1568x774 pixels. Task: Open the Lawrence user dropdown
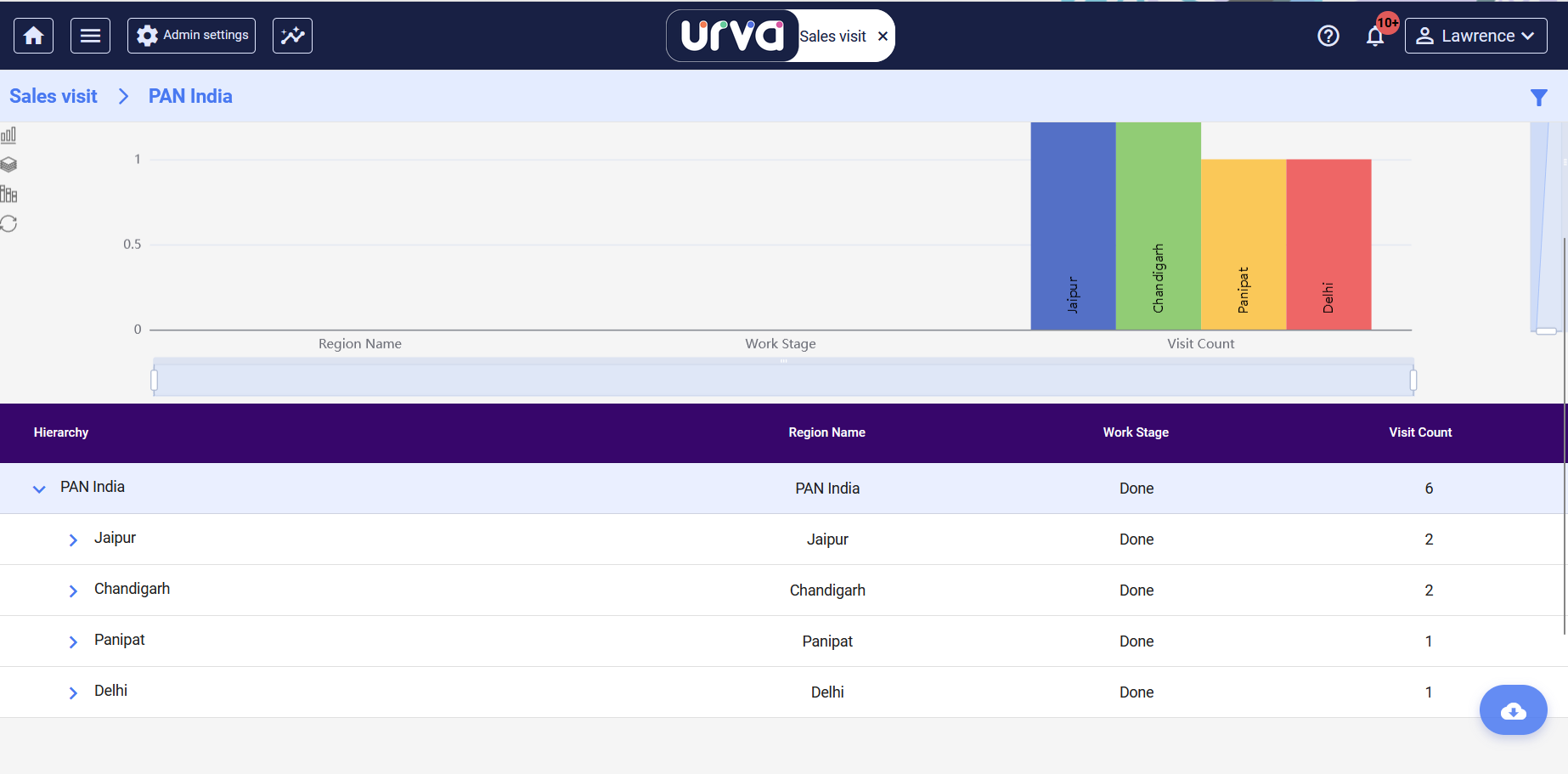(1475, 36)
